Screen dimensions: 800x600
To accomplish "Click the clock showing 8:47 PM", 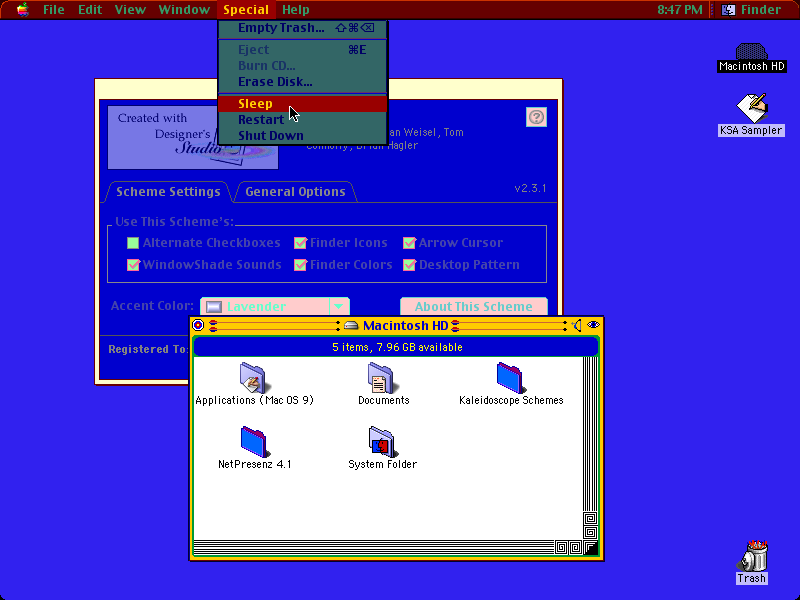I will pos(679,10).
